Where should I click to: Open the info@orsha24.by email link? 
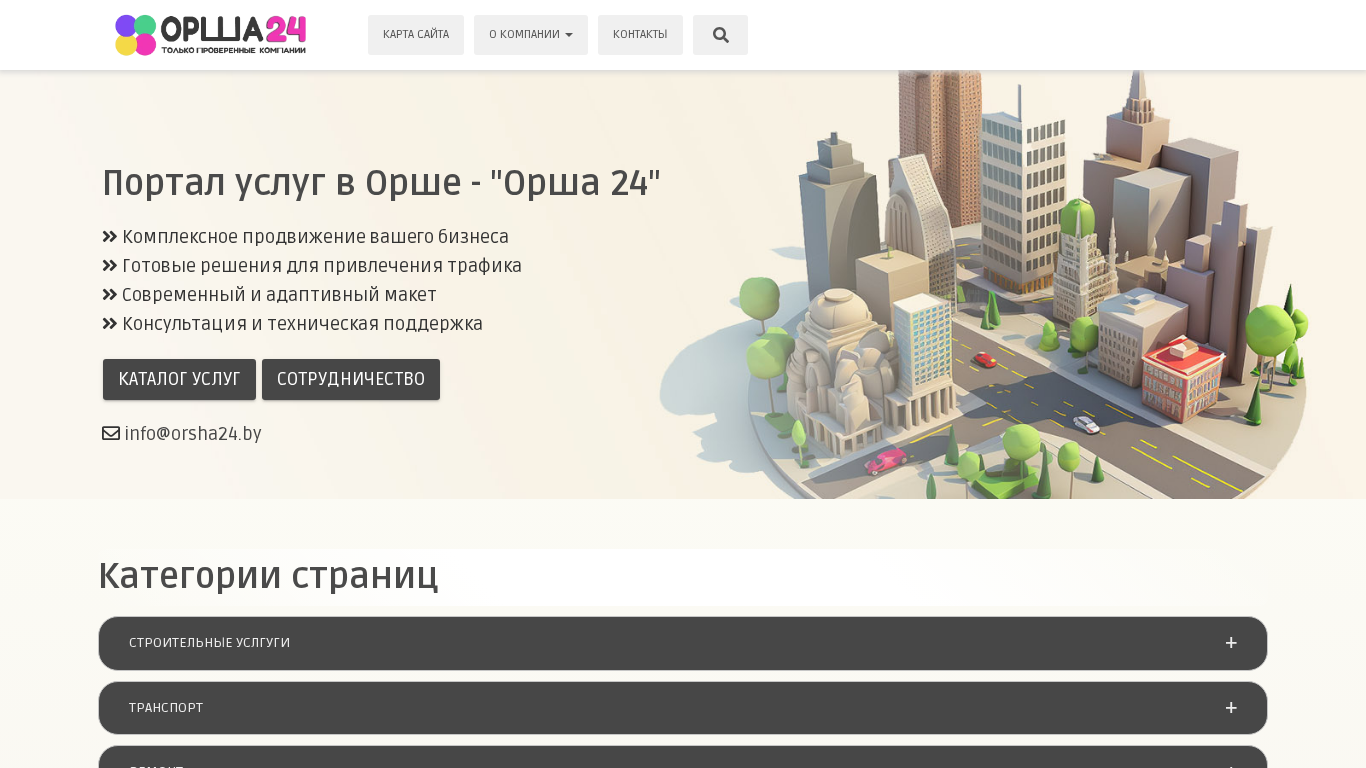(193, 434)
